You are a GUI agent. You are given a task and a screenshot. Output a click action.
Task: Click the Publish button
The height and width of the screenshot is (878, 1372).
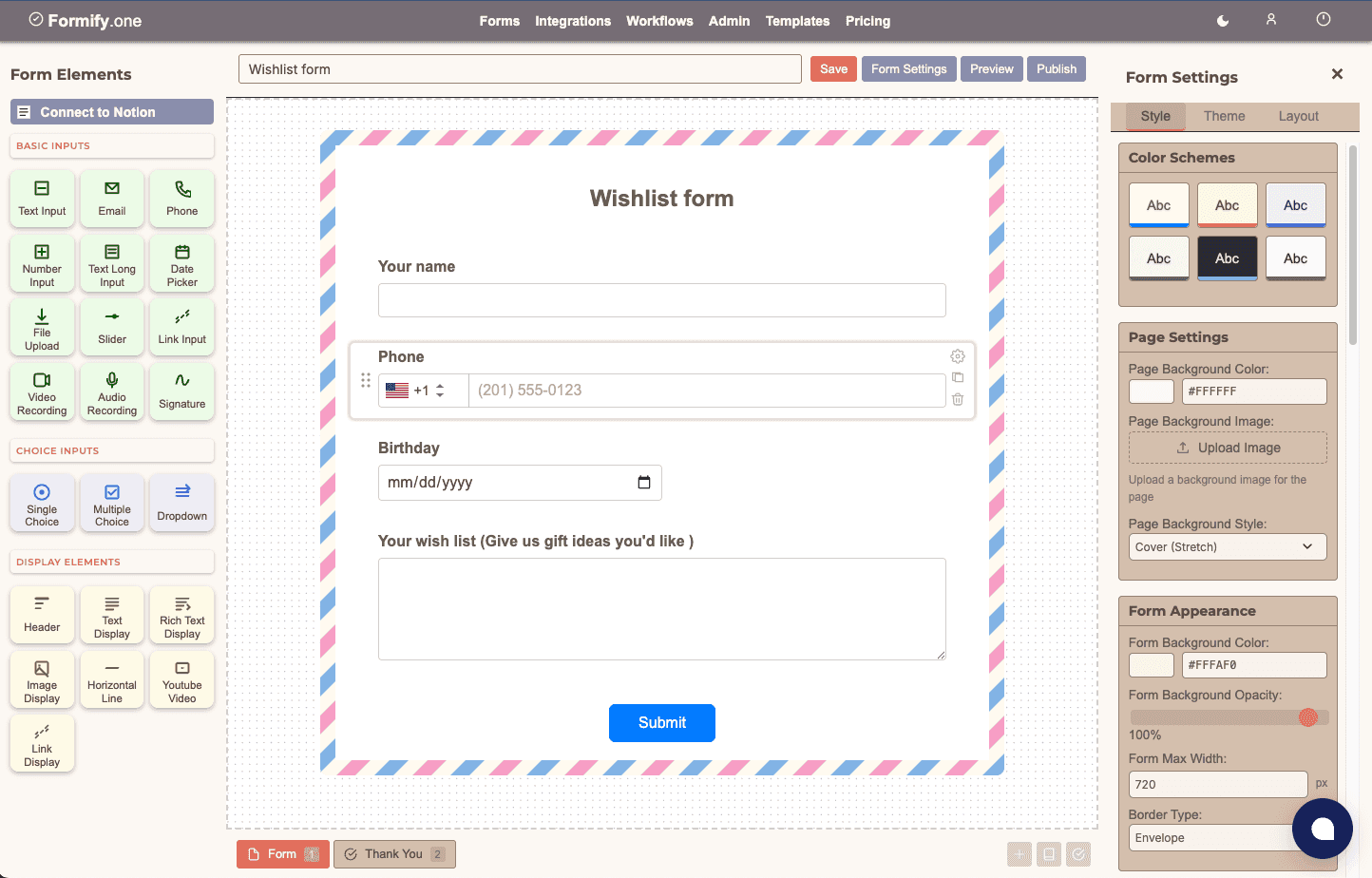tap(1056, 69)
